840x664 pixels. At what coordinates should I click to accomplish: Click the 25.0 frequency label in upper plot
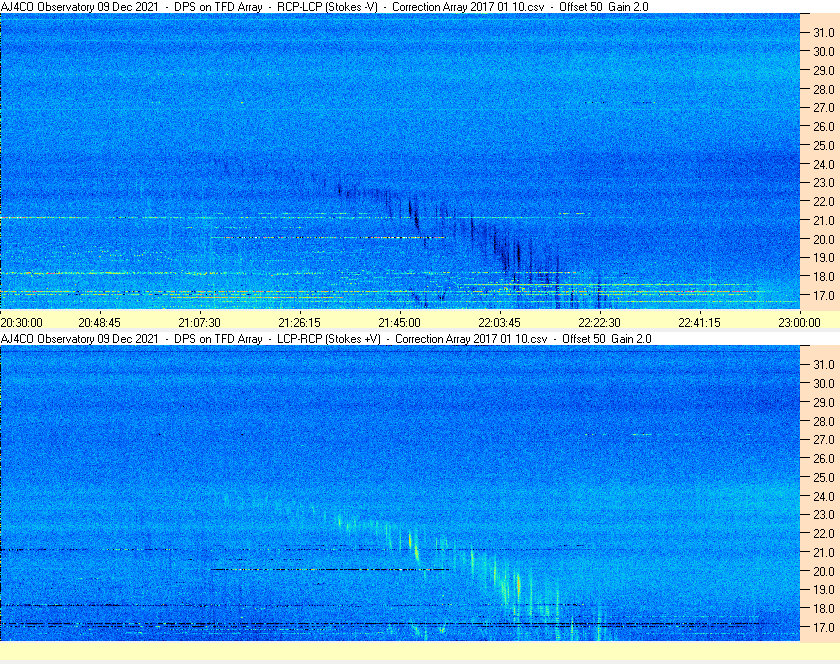pyautogui.click(x=824, y=145)
